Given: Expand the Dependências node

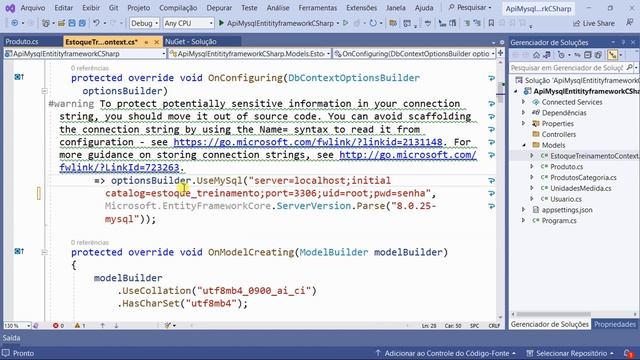Looking at the screenshot, I should 524,113.
